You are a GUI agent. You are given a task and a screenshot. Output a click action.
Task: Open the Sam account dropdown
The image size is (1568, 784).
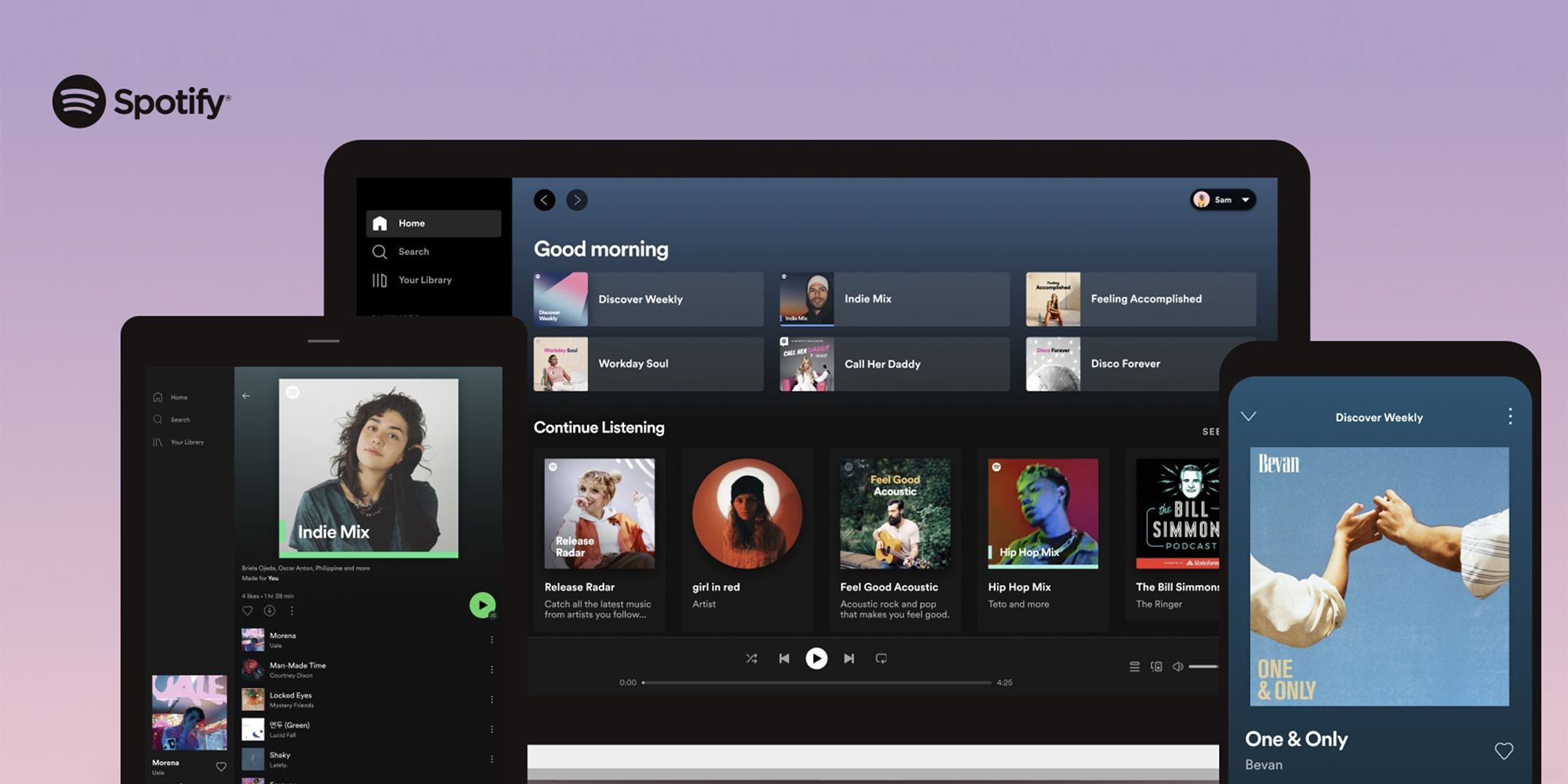1223,200
